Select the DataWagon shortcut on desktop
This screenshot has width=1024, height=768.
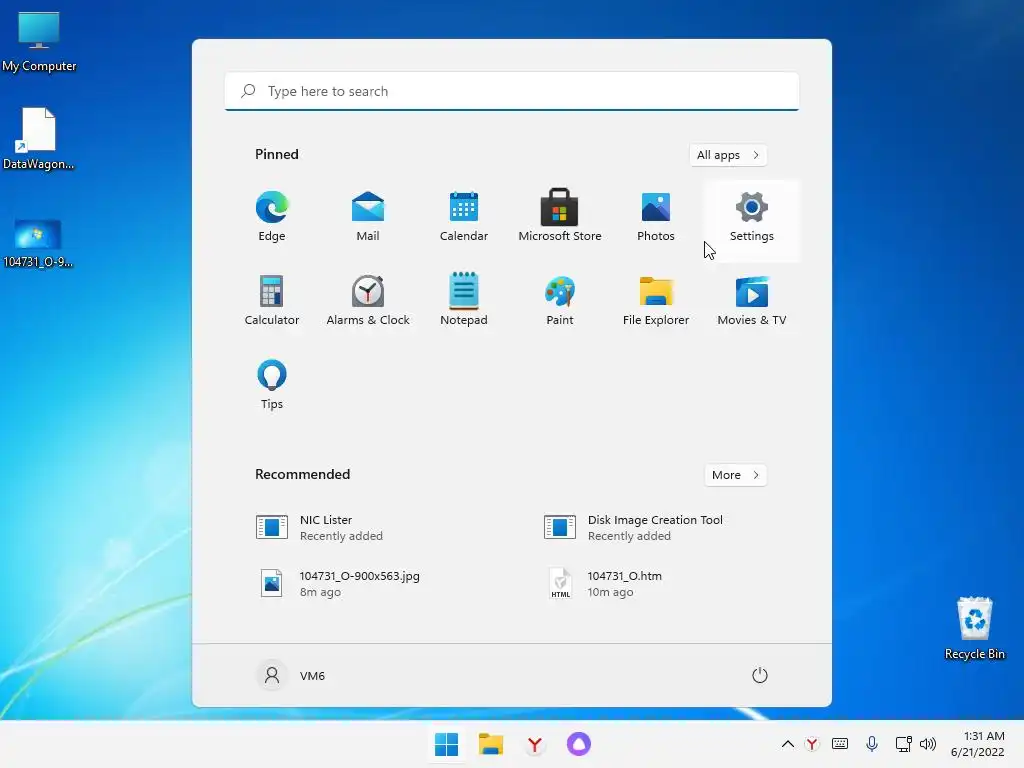click(39, 138)
